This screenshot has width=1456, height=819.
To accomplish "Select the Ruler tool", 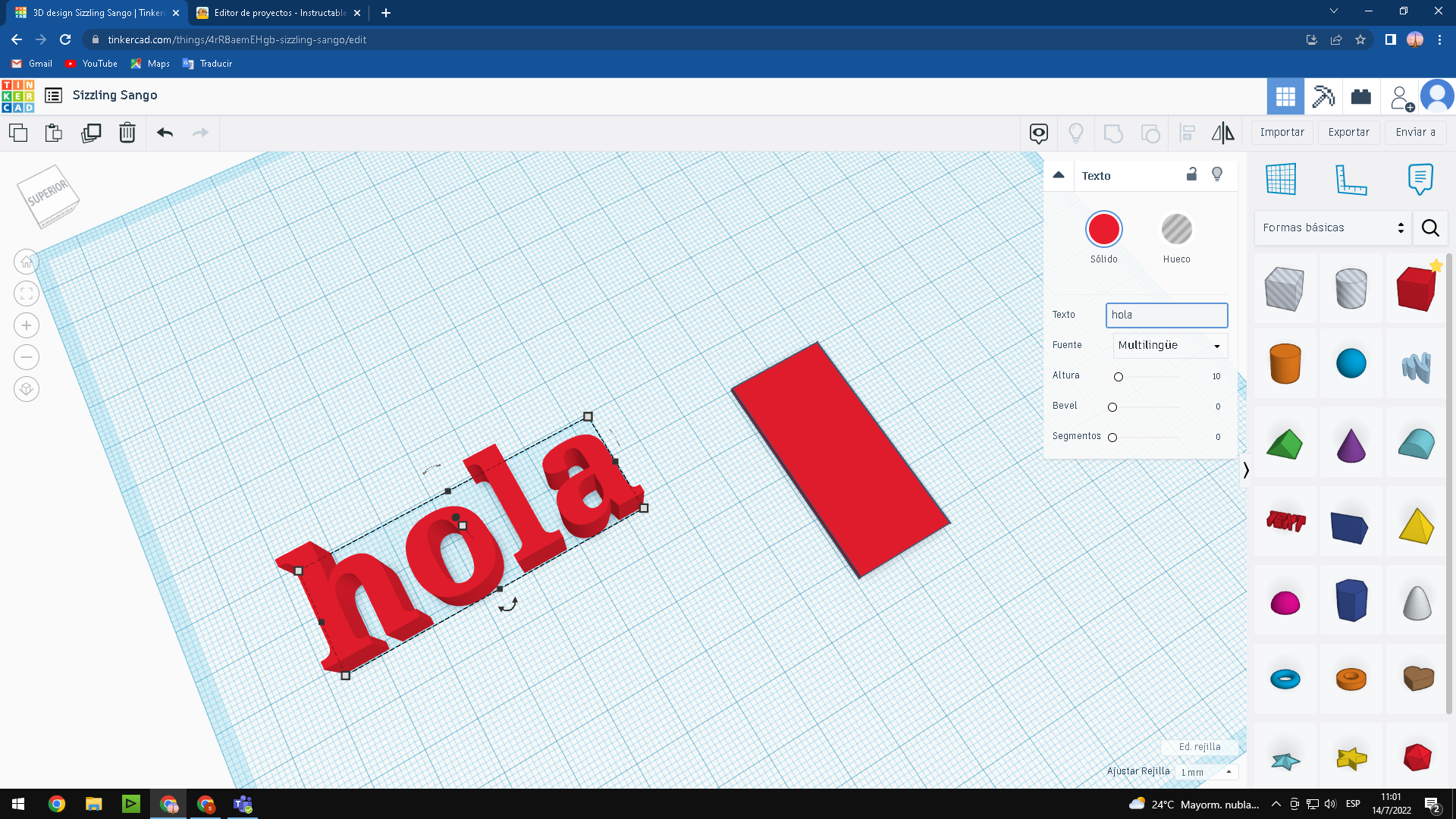I will 1351,179.
